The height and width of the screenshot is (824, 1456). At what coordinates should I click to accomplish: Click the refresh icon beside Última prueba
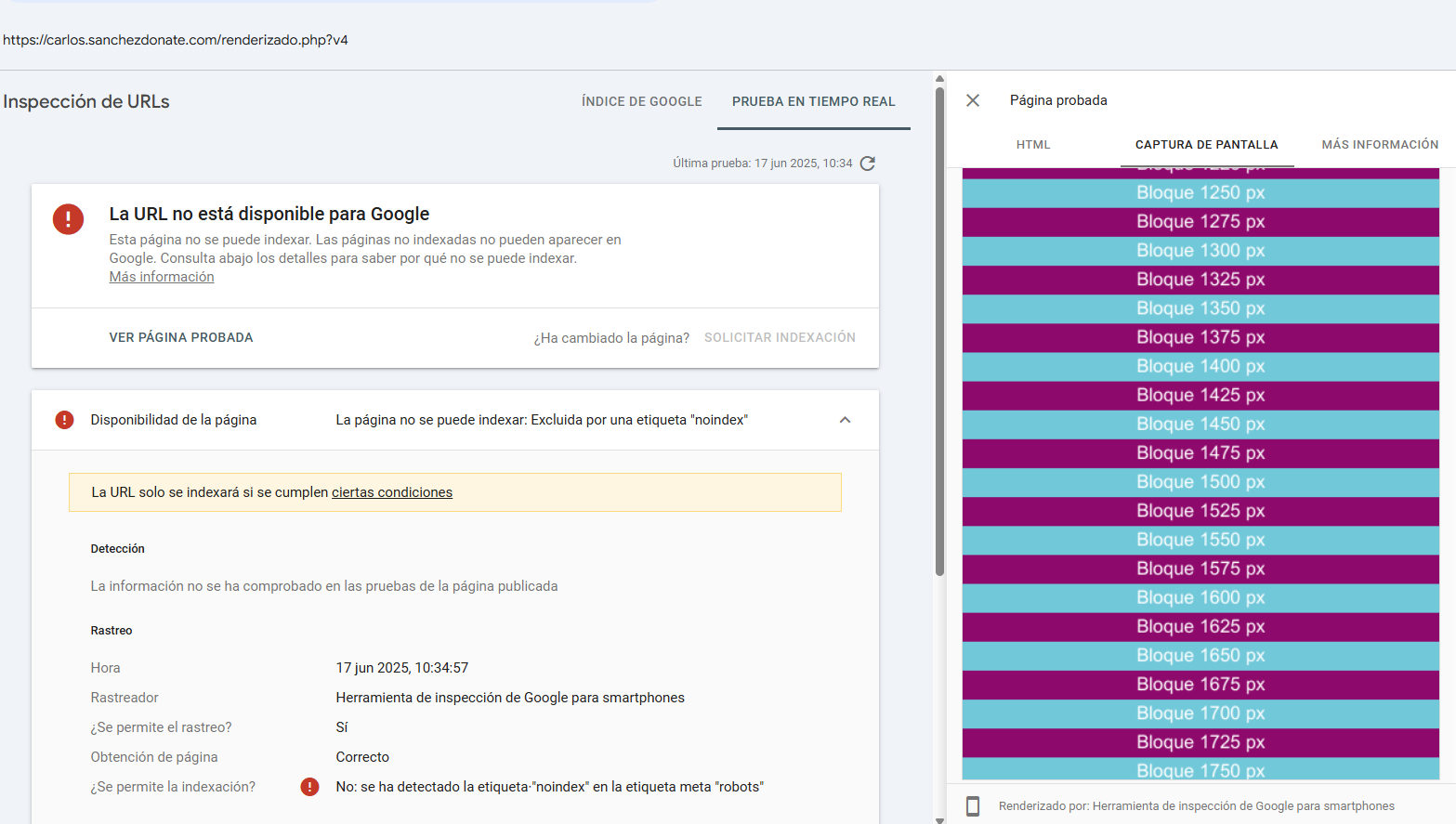click(868, 163)
